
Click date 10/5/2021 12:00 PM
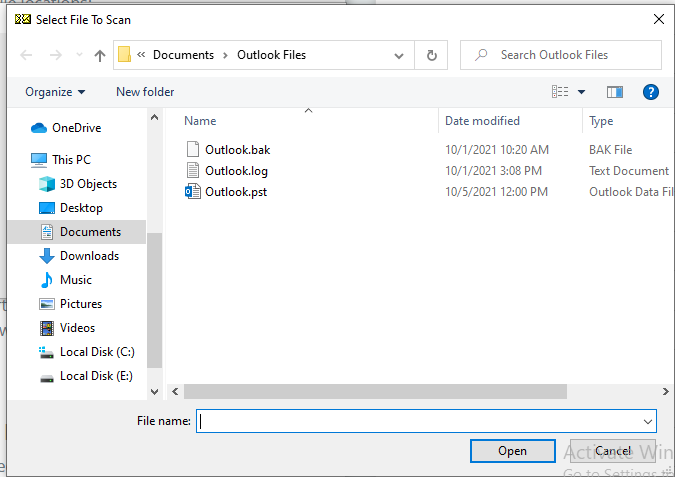[x=496, y=192]
